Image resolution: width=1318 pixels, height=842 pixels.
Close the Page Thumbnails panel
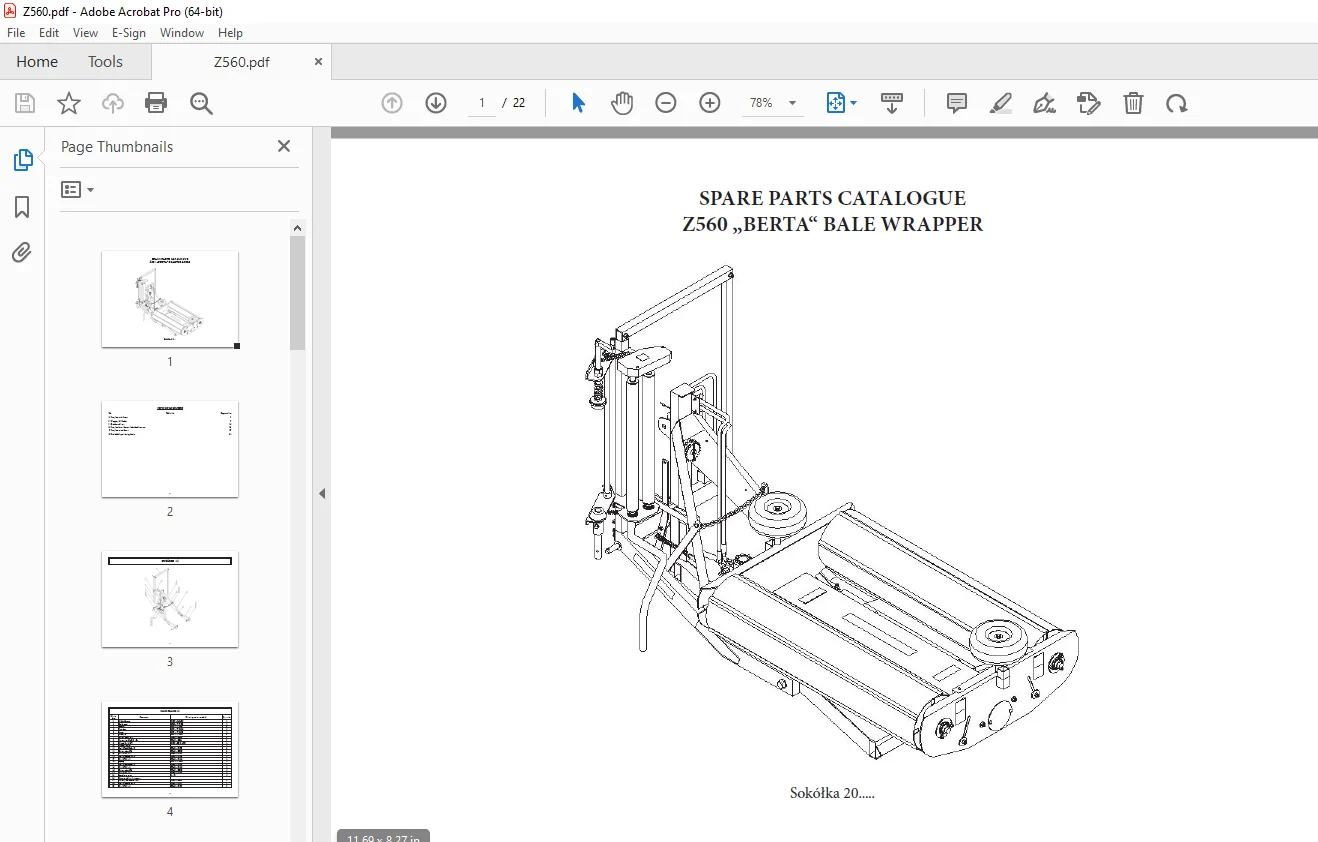pyautogui.click(x=284, y=146)
